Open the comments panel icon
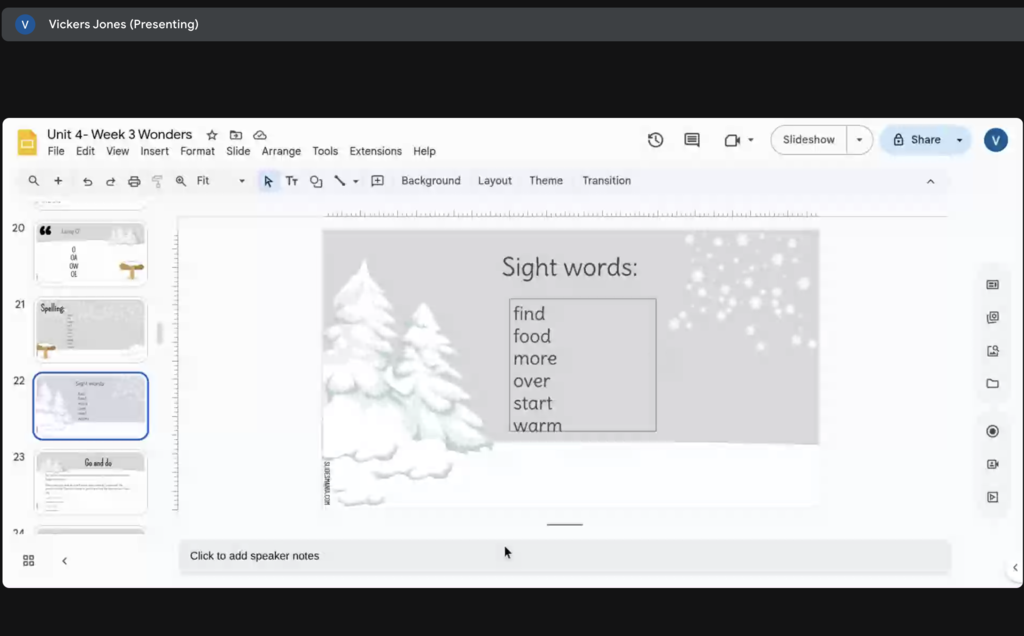 [x=692, y=140]
